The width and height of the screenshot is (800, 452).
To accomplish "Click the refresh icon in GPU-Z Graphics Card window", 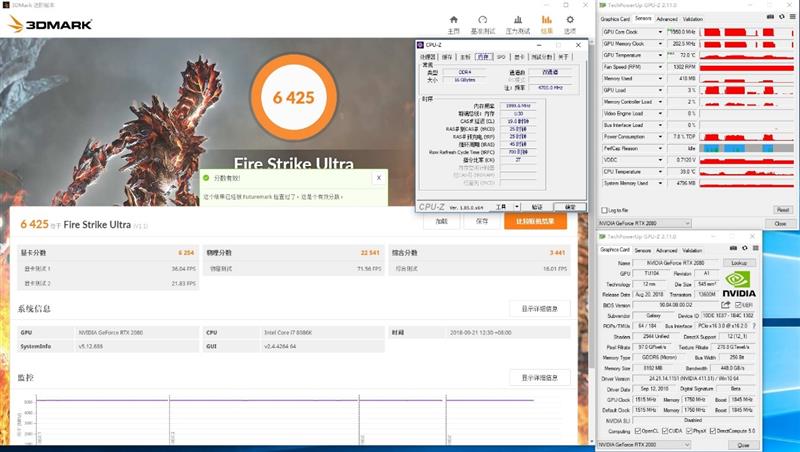I will coord(744,248).
